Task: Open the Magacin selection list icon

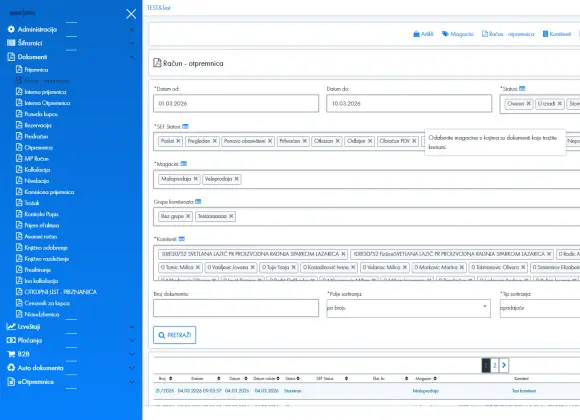Action: 184,164
